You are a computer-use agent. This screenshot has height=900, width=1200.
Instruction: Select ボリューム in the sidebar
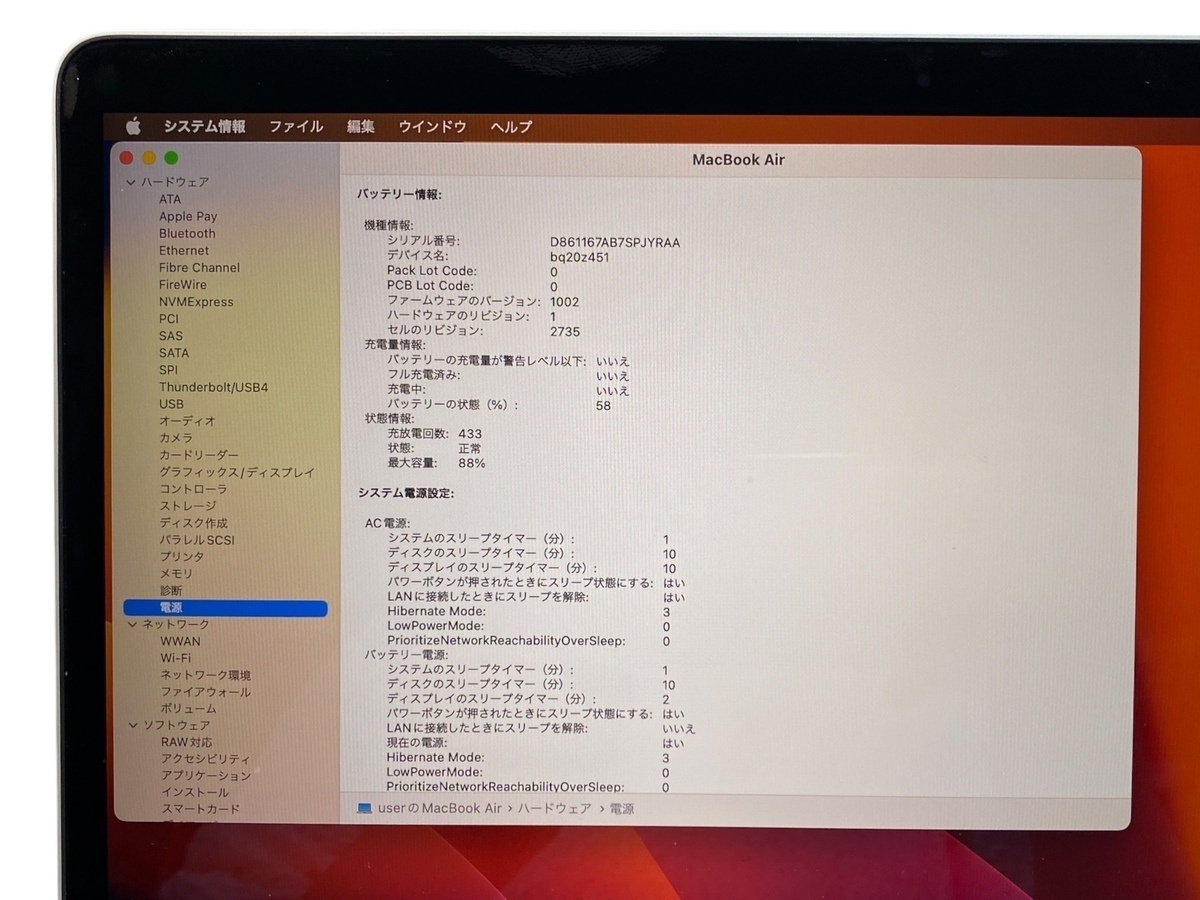tap(189, 709)
